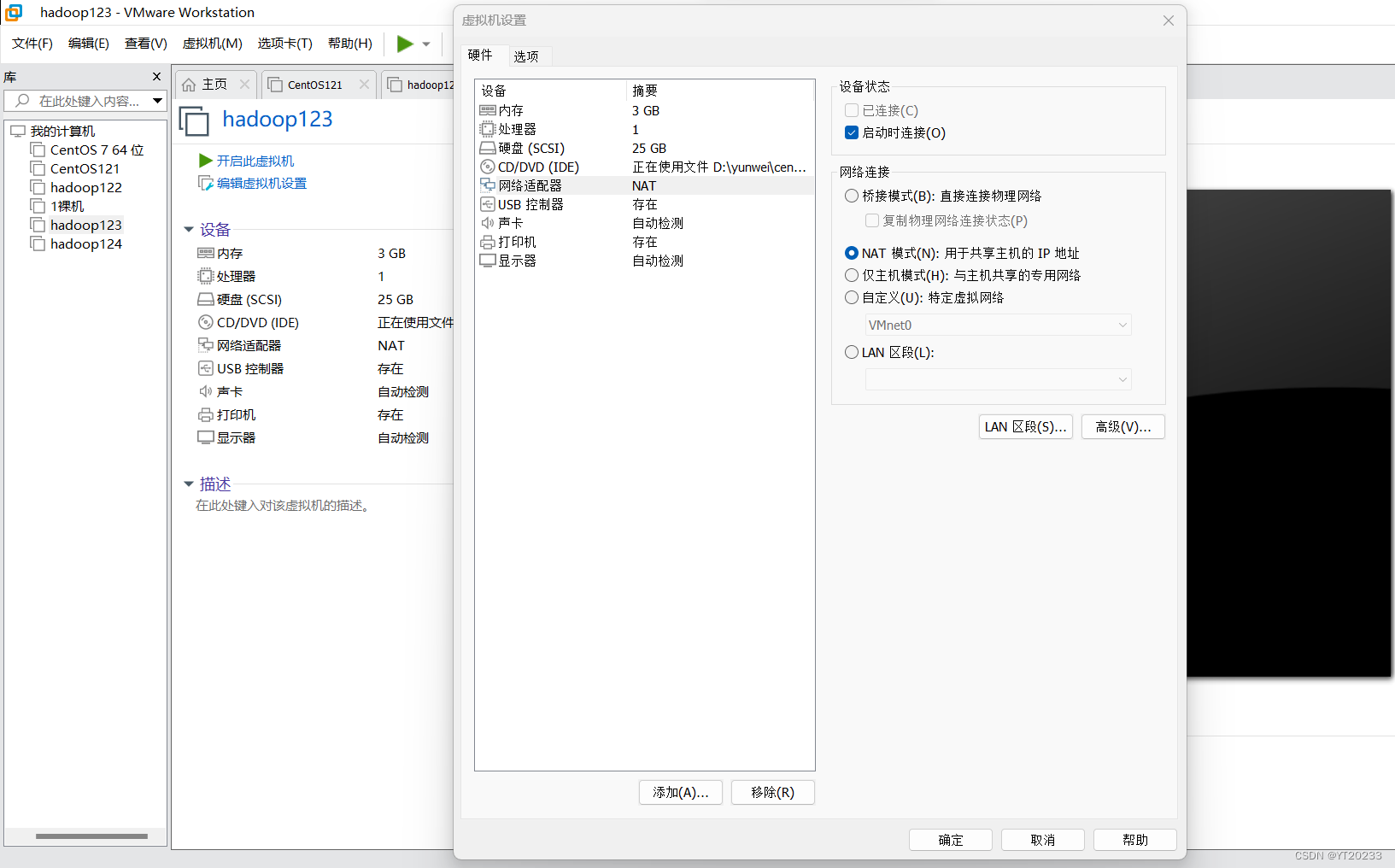This screenshot has width=1395, height=868.
Task: Click the hard disk (SCSI) icon in dialog
Action: click(x=488, y=148)
